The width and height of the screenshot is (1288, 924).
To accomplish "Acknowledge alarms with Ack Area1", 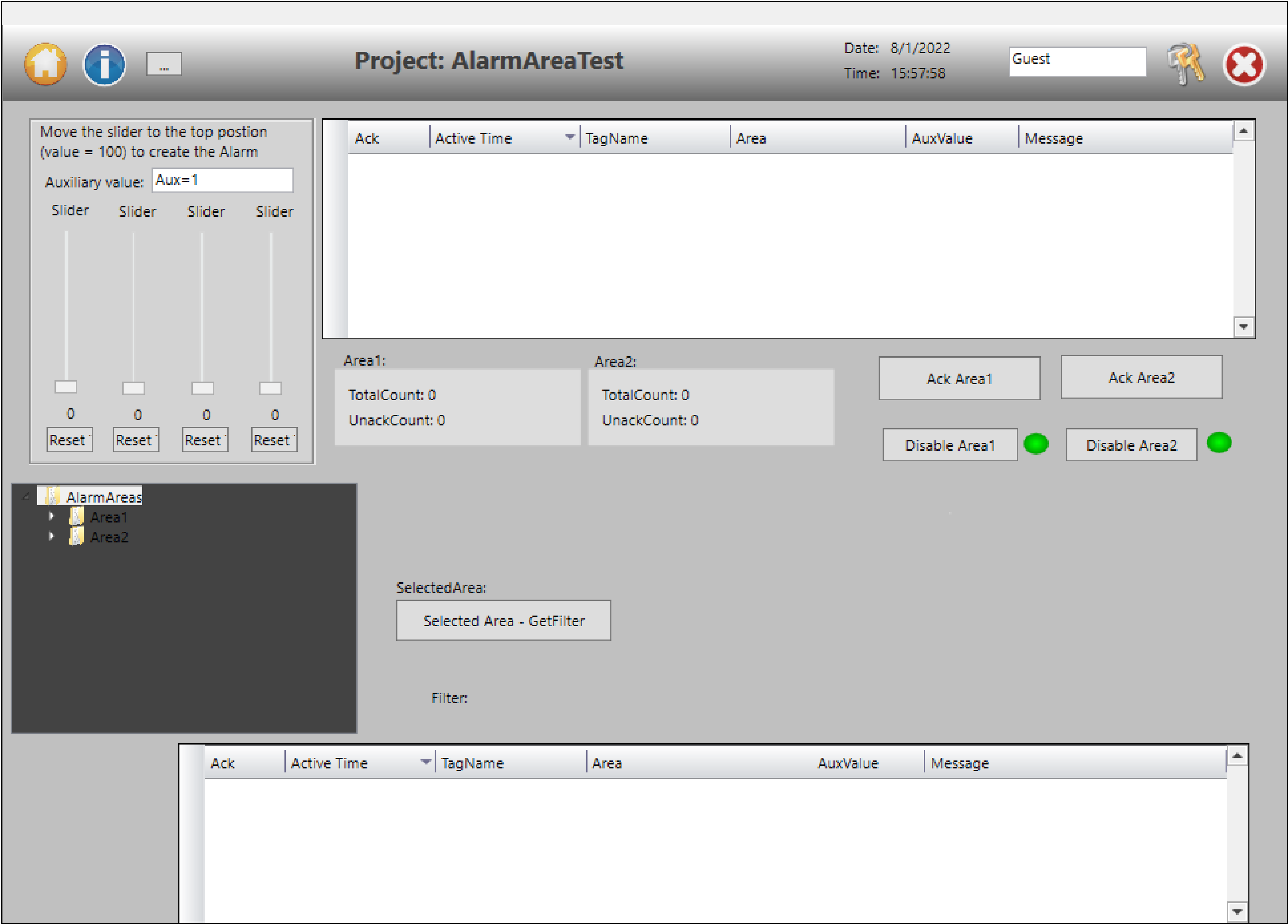I will (959, 378).
